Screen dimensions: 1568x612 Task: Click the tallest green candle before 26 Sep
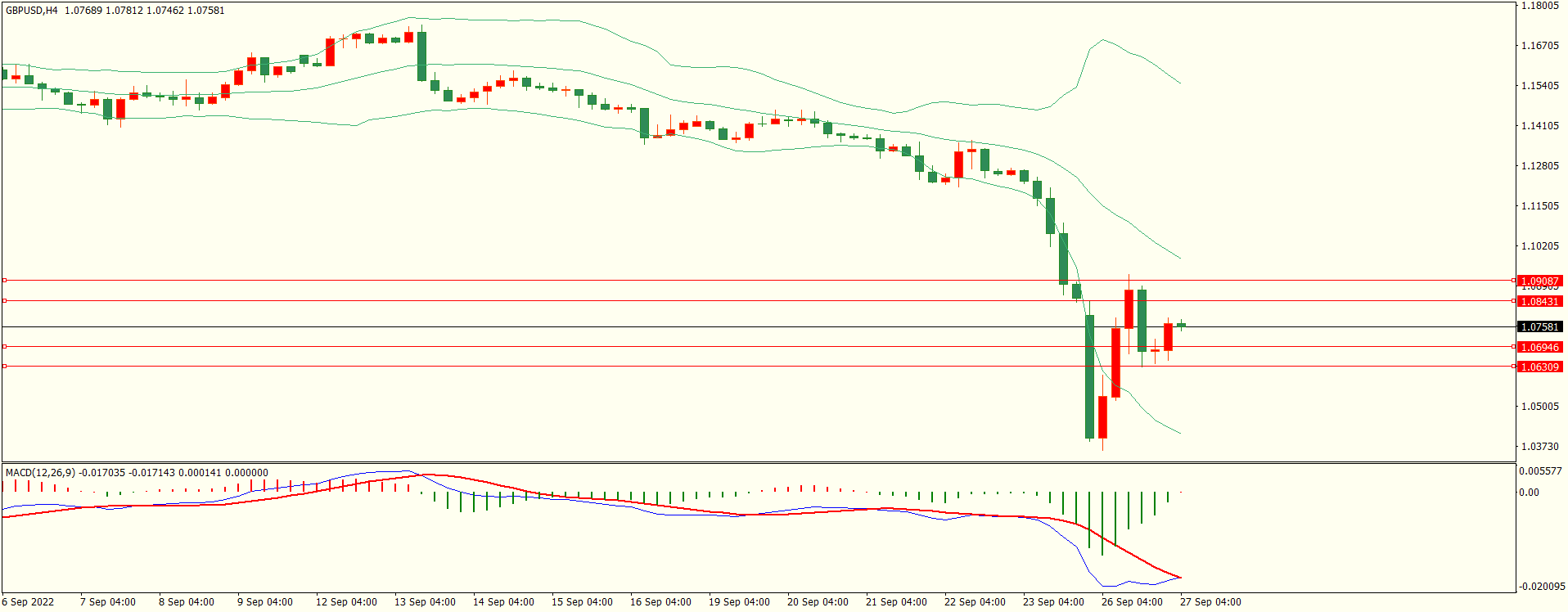(x=1089, y=376)
